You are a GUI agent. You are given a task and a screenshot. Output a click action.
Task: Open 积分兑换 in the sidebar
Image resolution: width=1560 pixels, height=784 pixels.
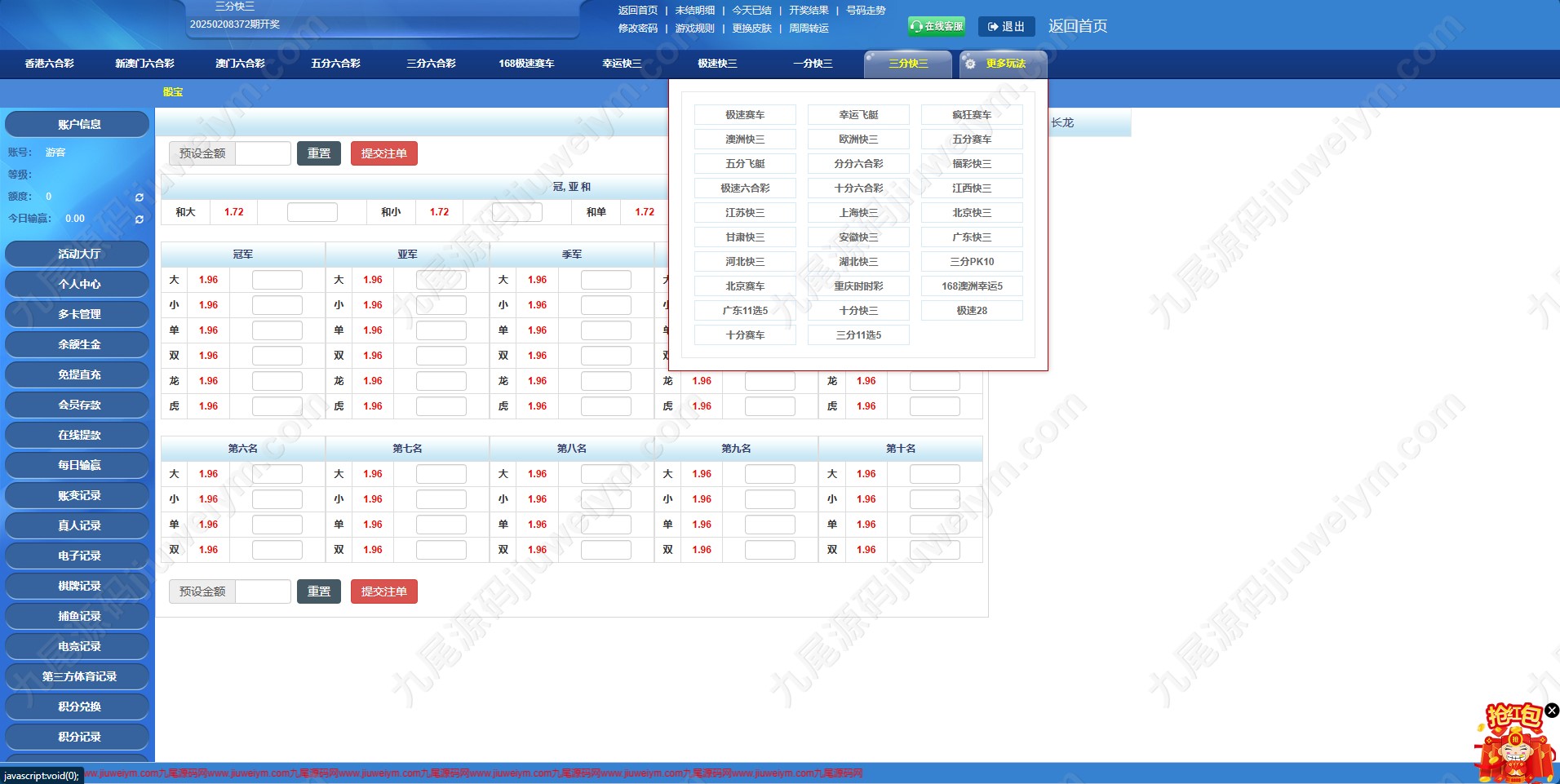(78, 707)
